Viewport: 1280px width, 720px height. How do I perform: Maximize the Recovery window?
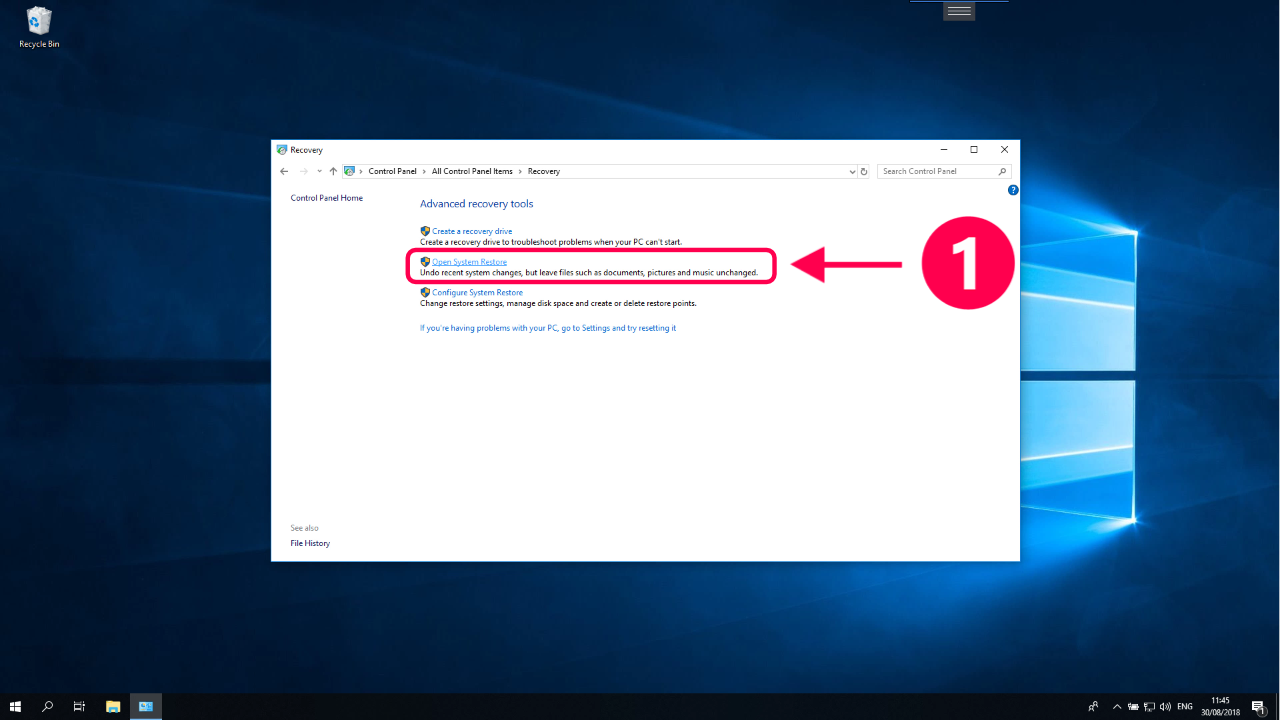pyautogui.click(x=973, y=150)
